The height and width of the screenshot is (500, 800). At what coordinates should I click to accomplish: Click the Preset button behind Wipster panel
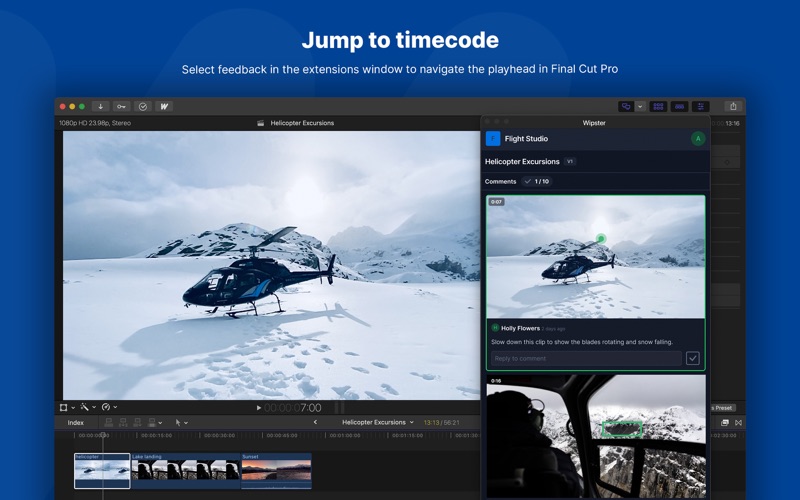pyautogui.click(x=723, y=408)
